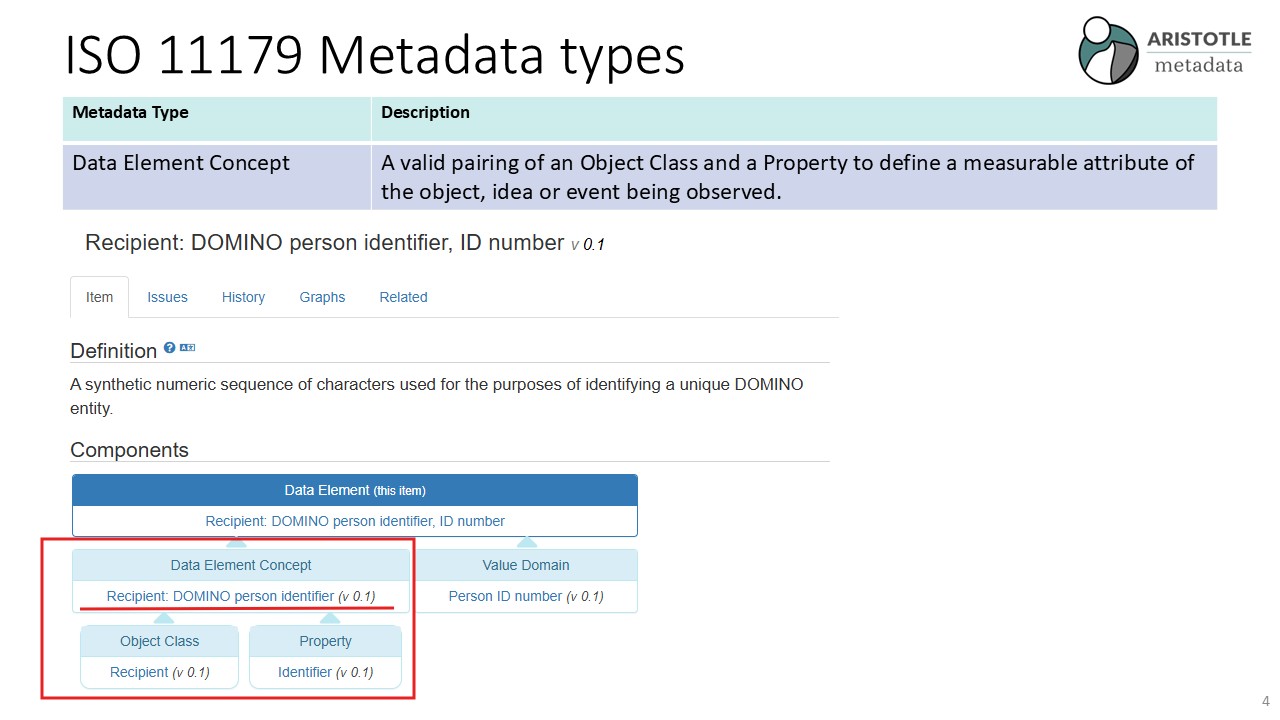Open the Identifier property link

pyautogui.click(x=305, y=672)
